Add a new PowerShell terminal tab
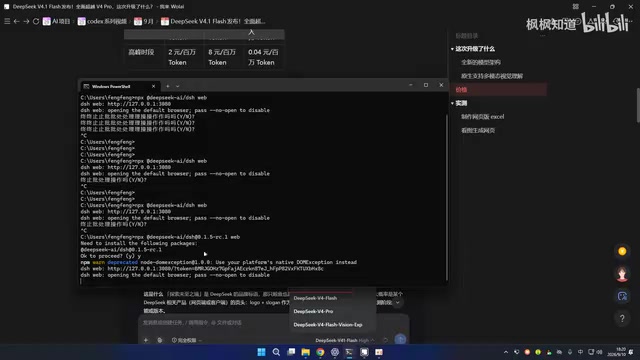Viewport: 640px width, 360px height. click(x=167, y=86)
